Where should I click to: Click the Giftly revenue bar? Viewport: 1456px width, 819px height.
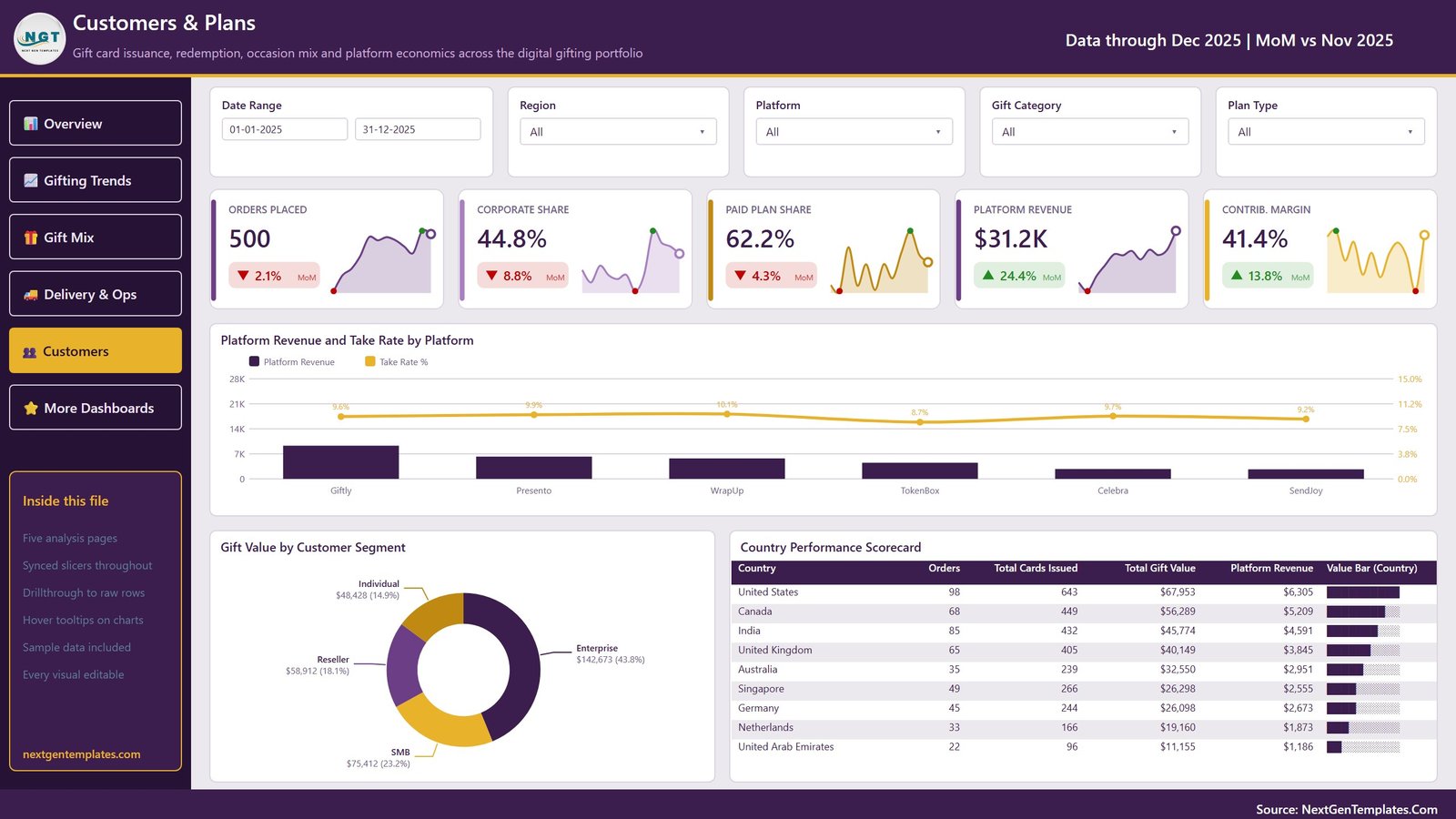(340, 462)
